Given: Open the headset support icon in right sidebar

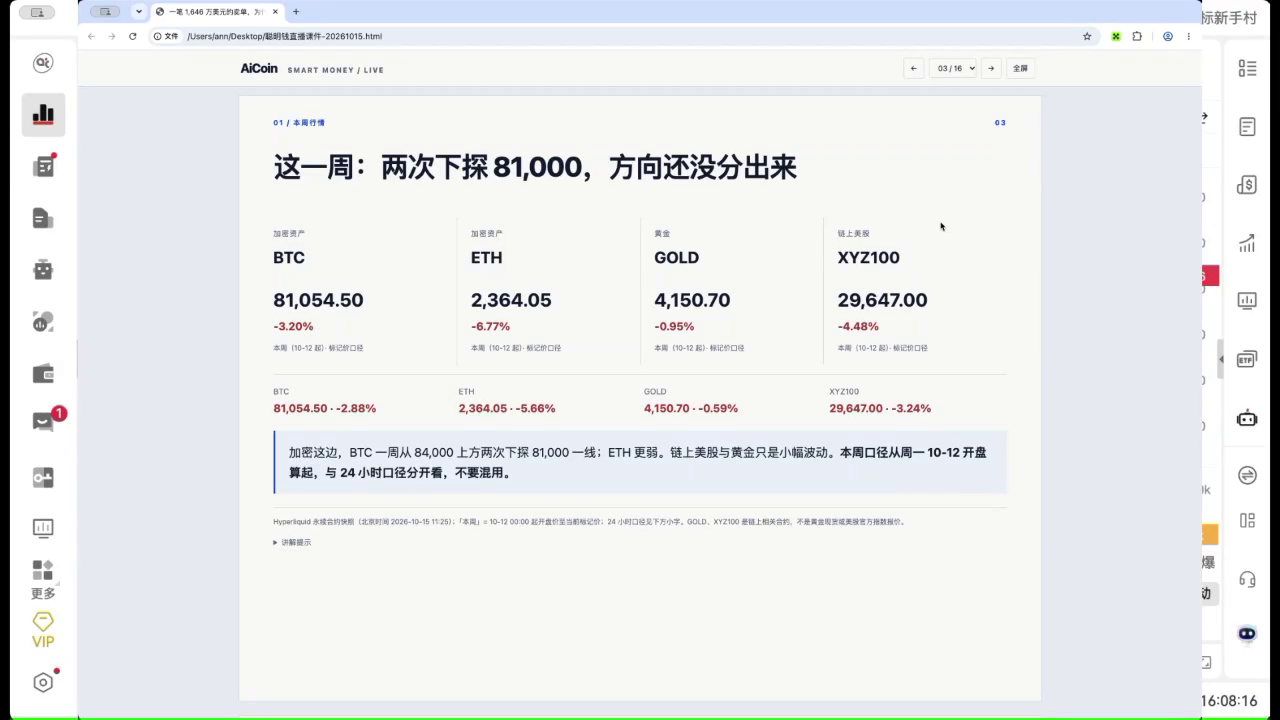Looking at the screenshot, I should pos(1247,579).
